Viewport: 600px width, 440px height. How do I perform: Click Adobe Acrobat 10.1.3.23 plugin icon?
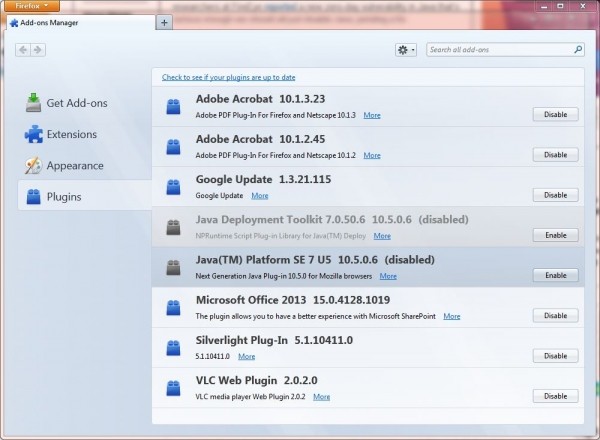[173, 107]
